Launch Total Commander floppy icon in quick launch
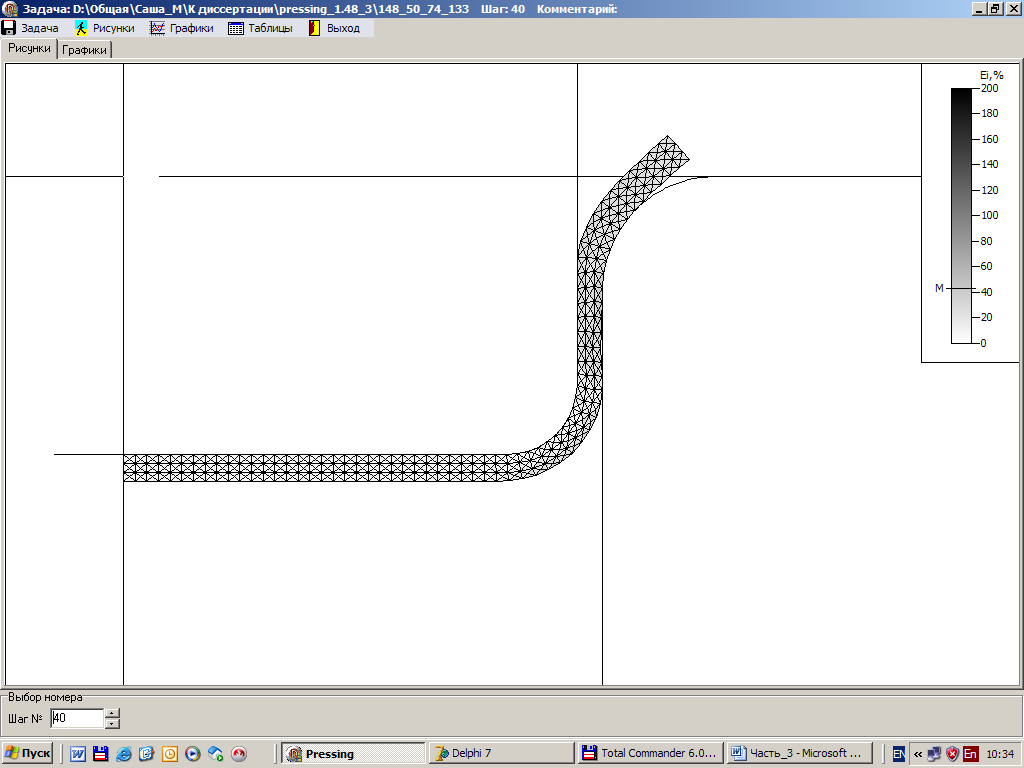Screen dimensions: 1024x768 pyautogui.click(x=100, y=754)
